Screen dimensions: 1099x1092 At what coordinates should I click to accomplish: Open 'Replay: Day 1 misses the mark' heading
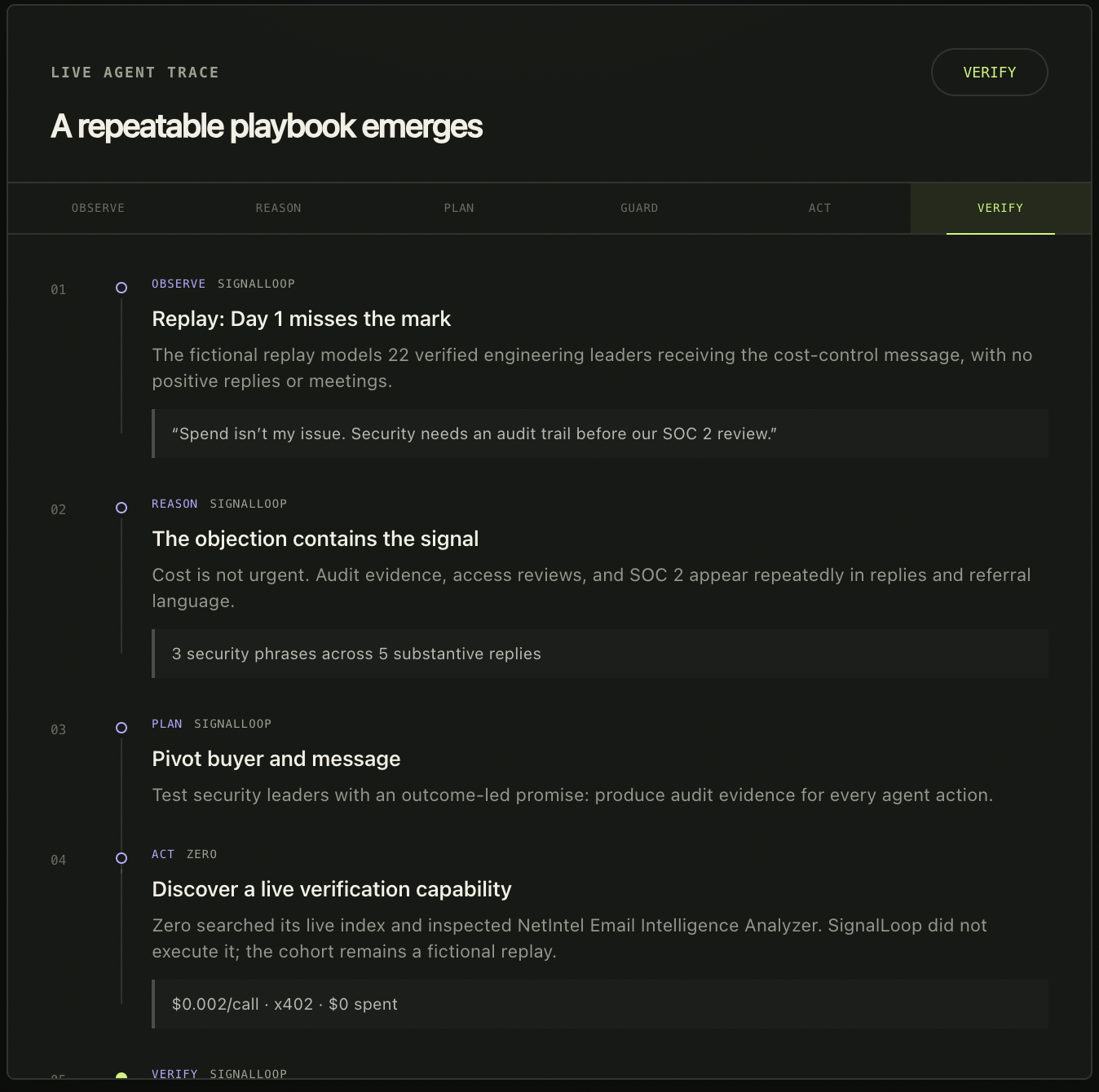(x=302, y=319)
